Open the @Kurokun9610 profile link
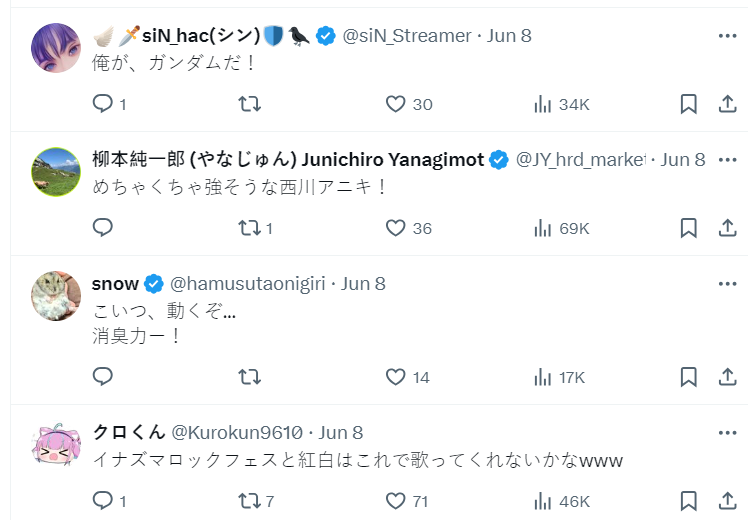This screenshot has height=520, width=748. pos(238,432)
